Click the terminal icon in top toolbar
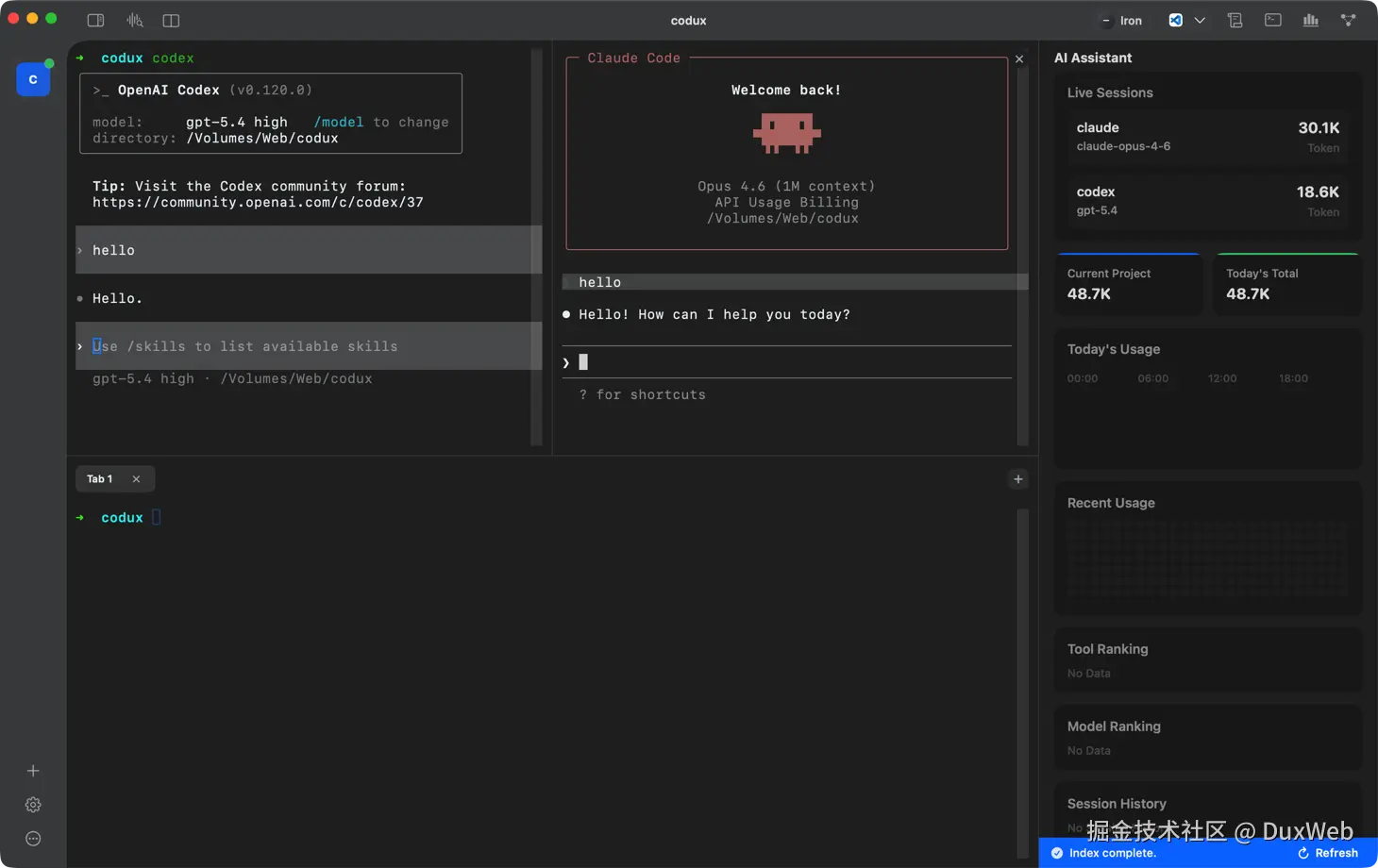Image resolution: width=1378 pixels, height=868 pixels. (1273, 20)
